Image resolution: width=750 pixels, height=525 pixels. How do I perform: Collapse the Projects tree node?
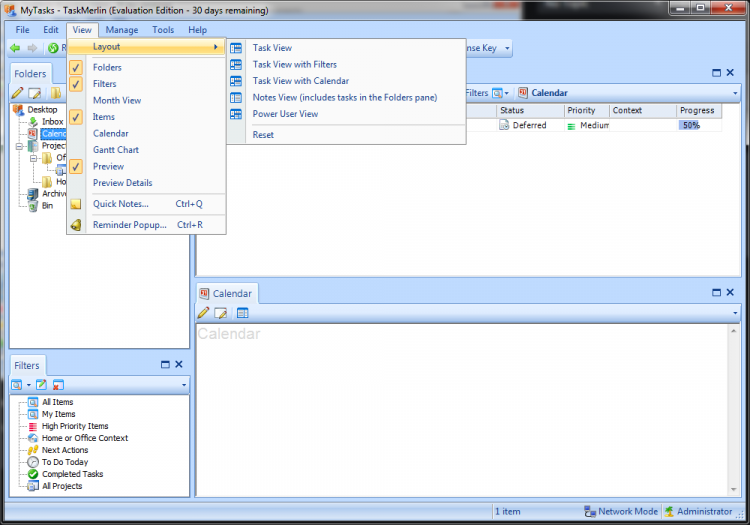[19, 146]
